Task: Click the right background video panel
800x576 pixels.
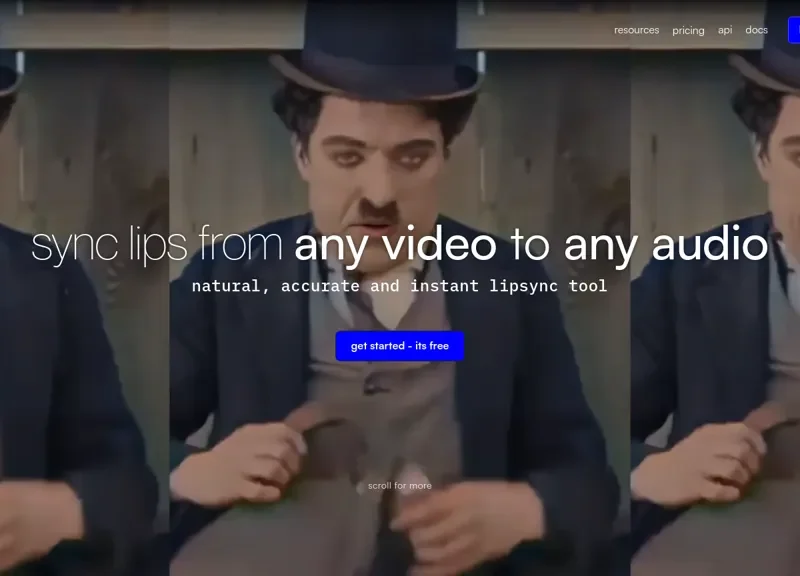Action: pos(715,400)
